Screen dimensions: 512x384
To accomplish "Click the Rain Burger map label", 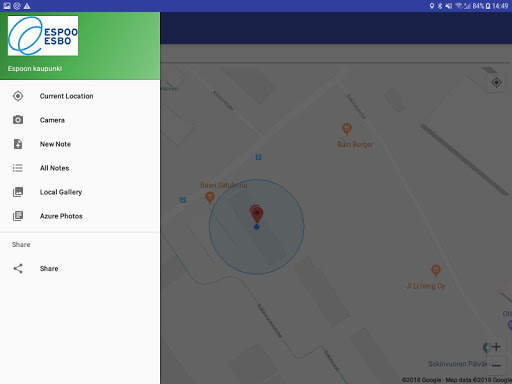I will 355,144.
